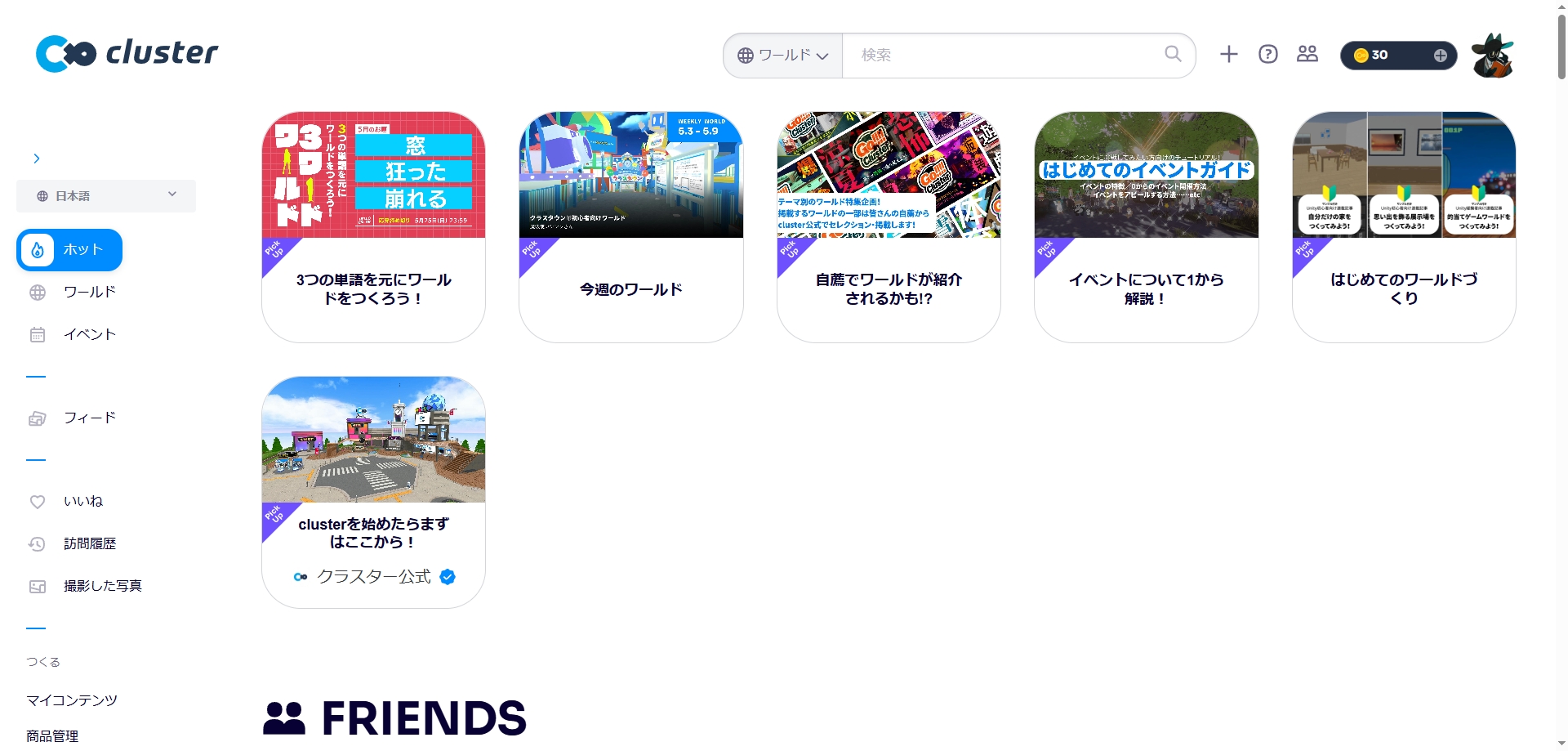The height and width of the screenshot is (751, 1568).
Task: Toggle the sidebar with the chevron arrow
Action: [36, 159]
